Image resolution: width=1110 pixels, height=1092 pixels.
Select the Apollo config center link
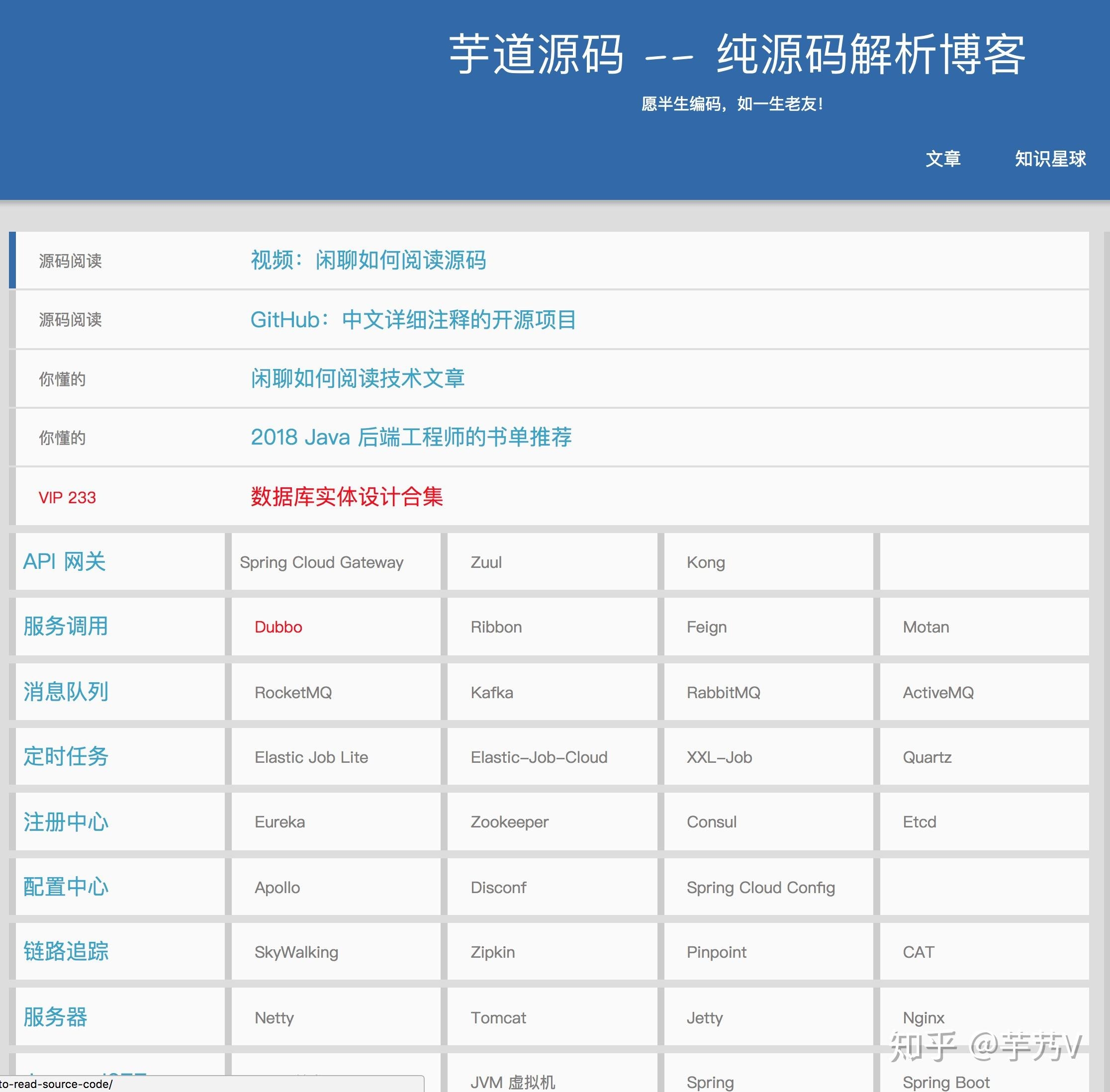277,887
